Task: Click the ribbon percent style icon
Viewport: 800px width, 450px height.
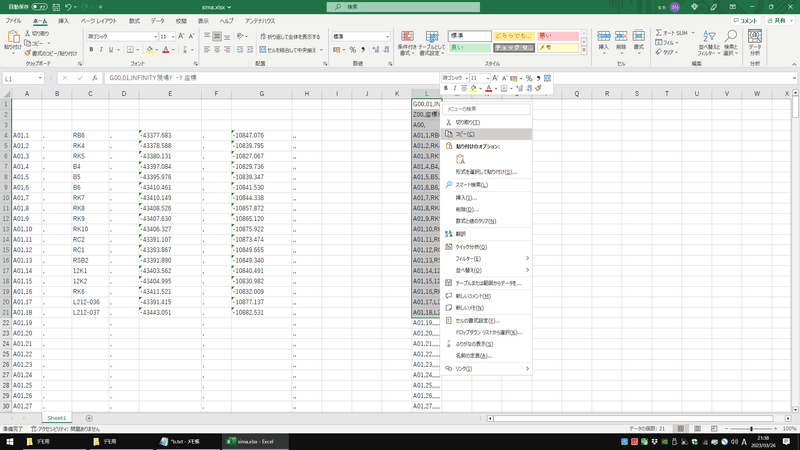Action: [x=353, y=49]
